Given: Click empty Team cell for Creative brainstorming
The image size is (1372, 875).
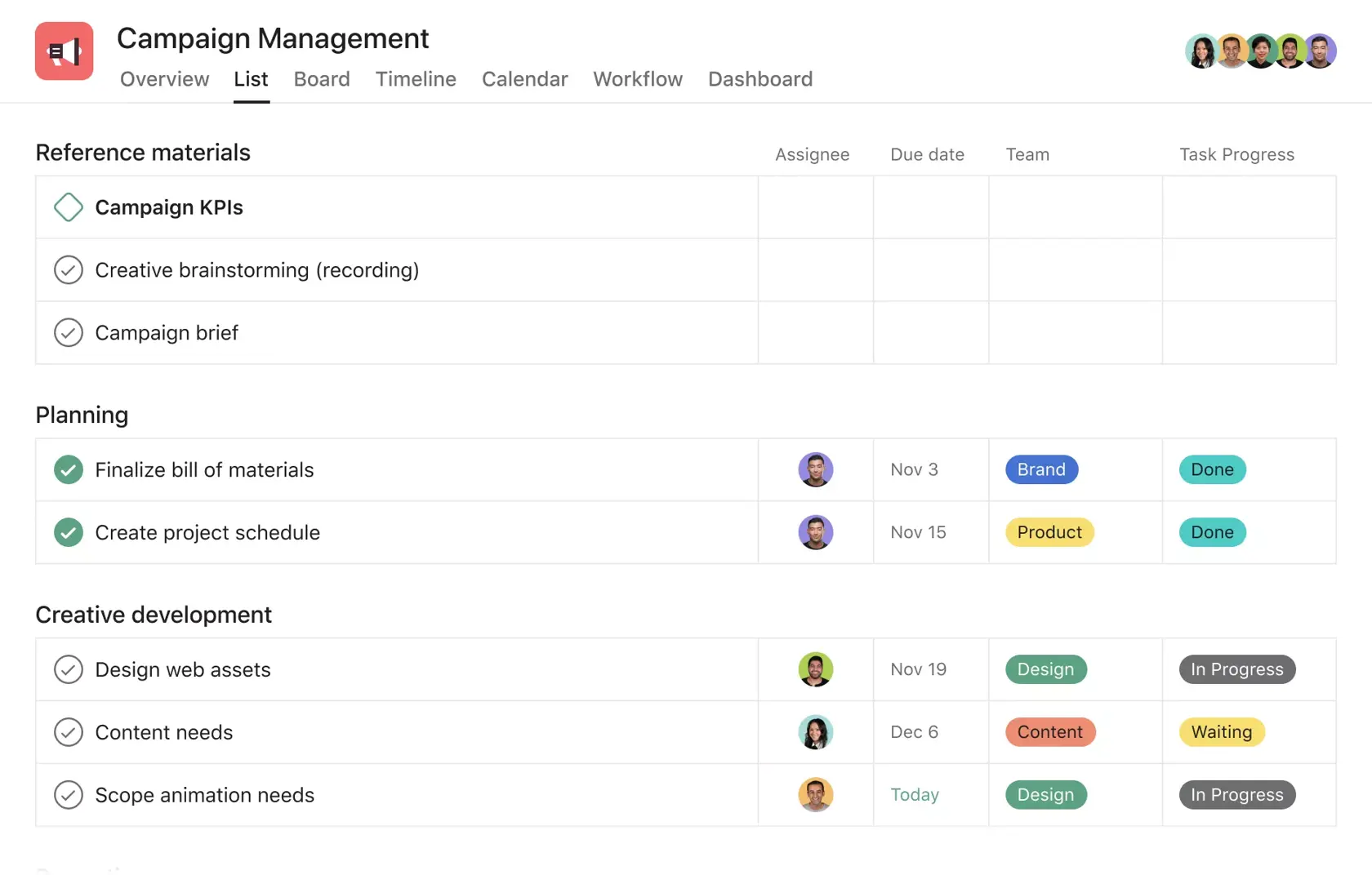Looking at the screenshot, I should (1076, 270).
